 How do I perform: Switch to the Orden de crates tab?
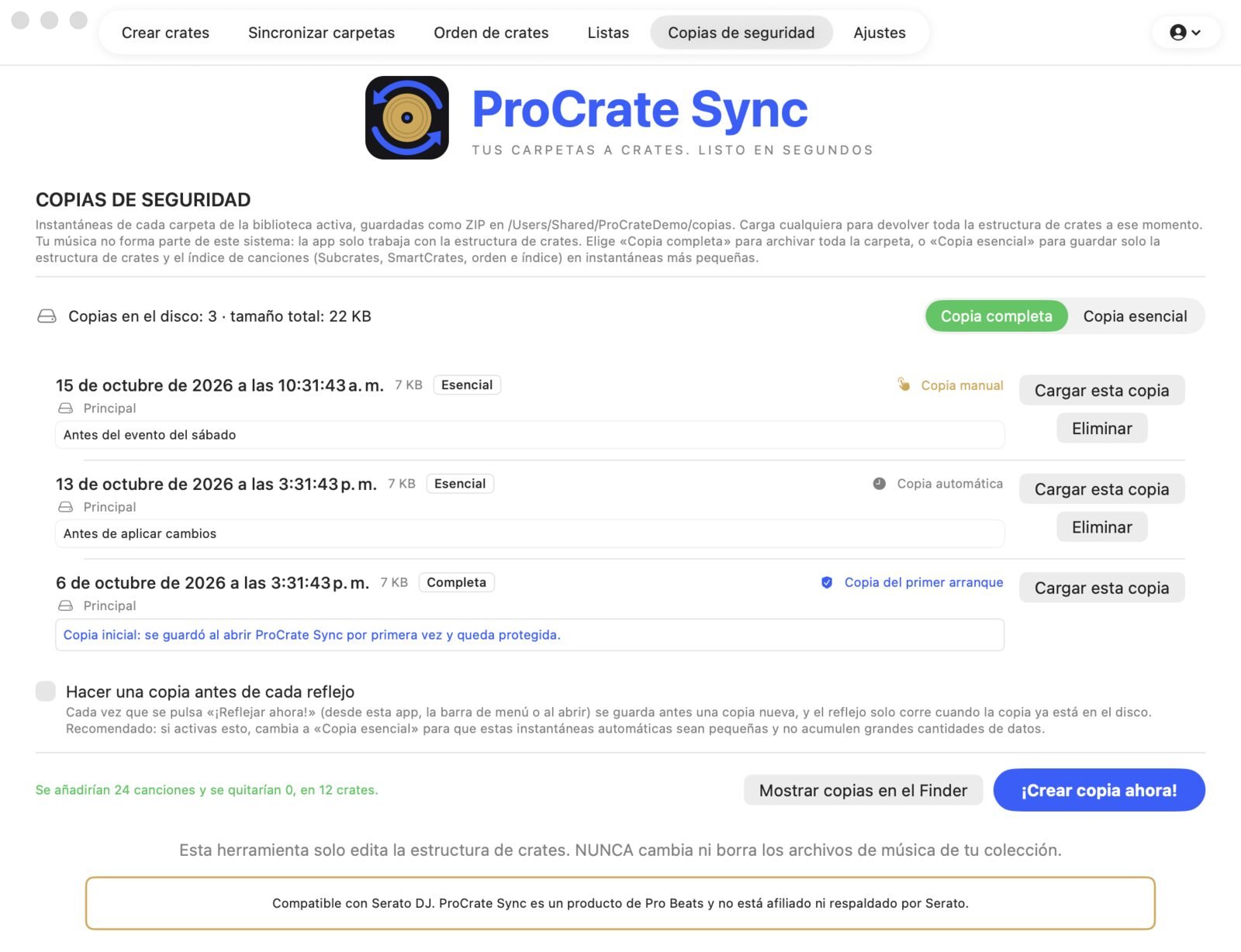point(491,33)
